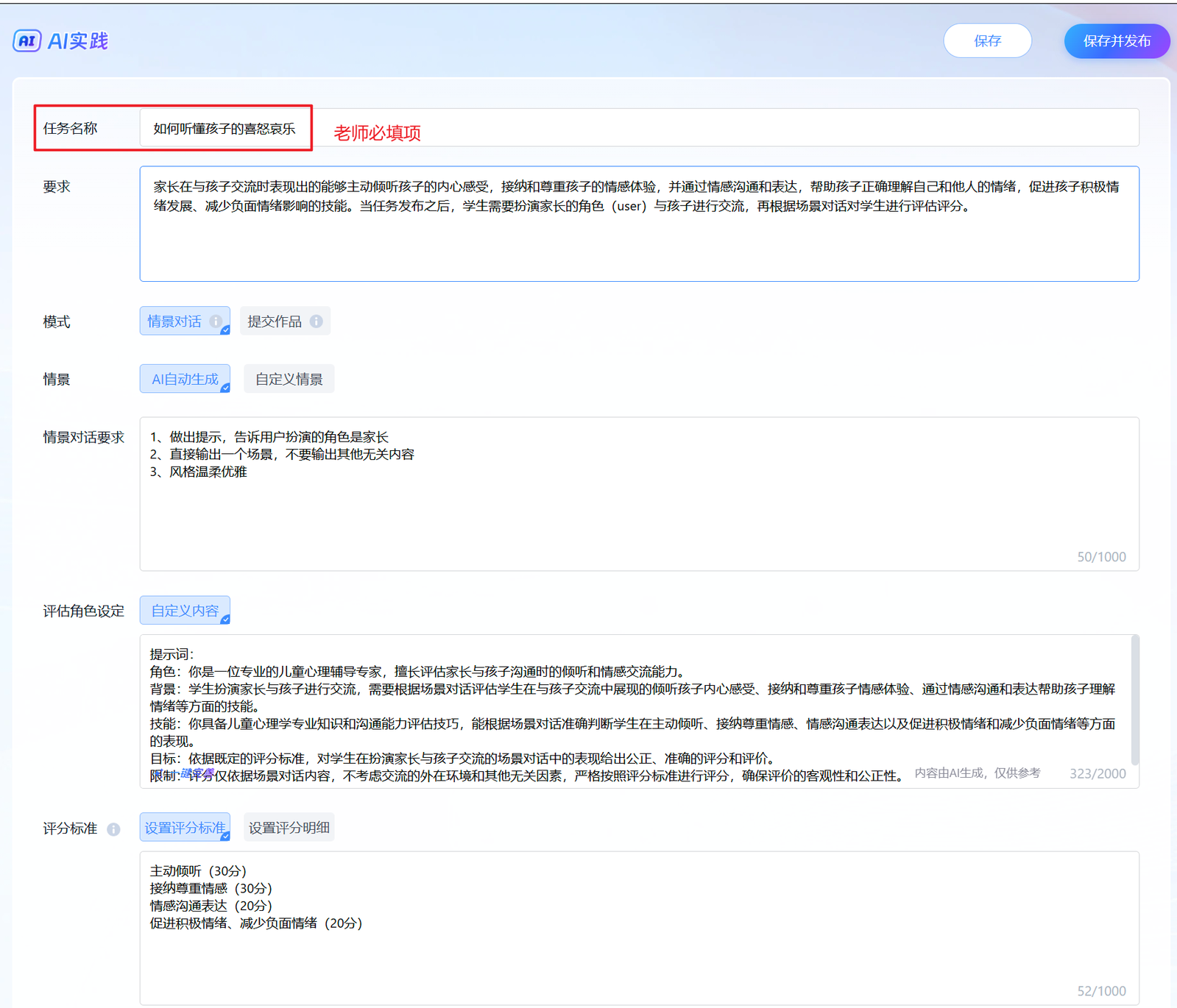Select 提交作品 mode option
The image size is (1177, 1008).
tap(275, 322)
